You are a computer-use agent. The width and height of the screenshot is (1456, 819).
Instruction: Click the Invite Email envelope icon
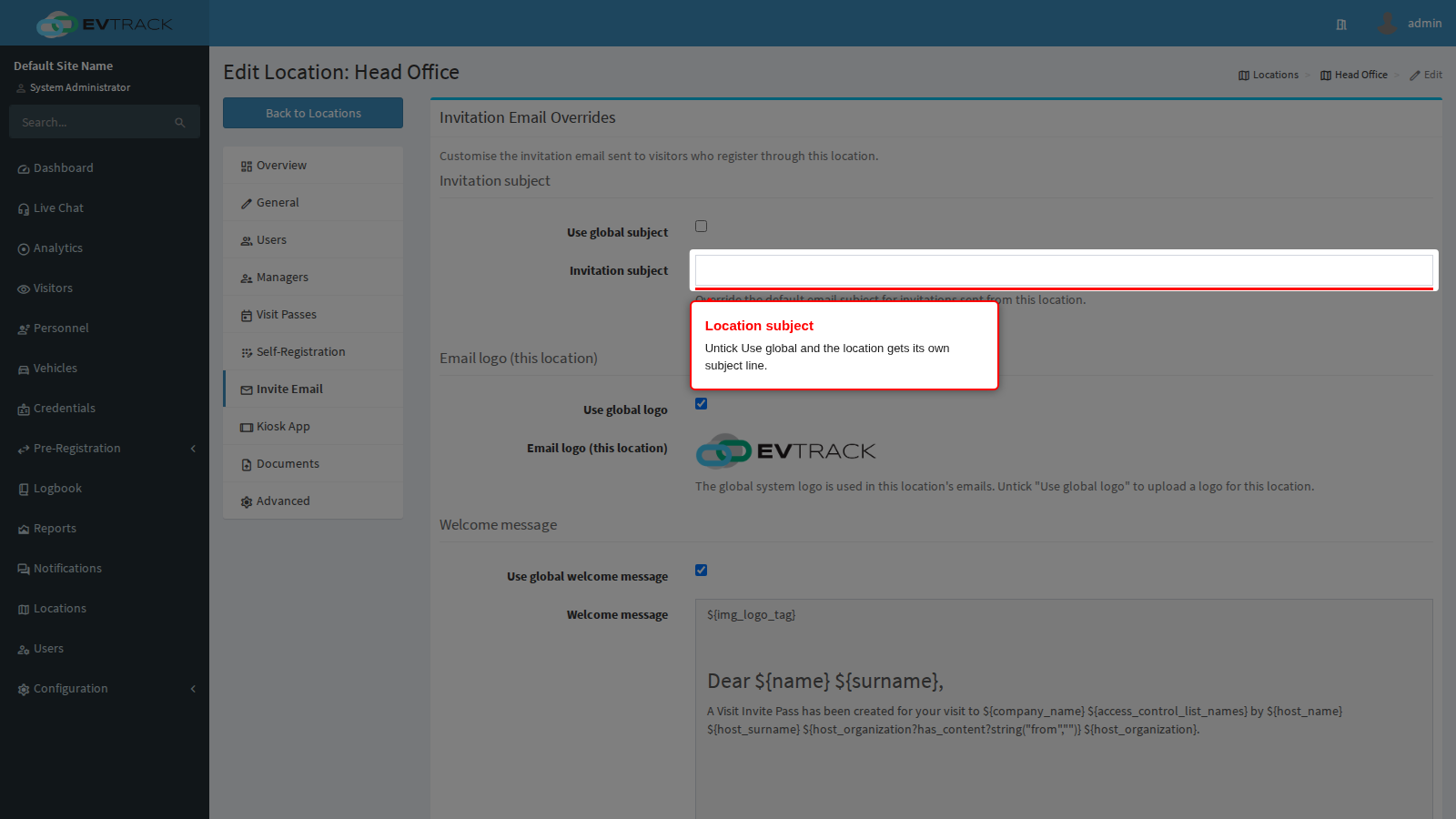pyautogui.click(x=247, y=390)
